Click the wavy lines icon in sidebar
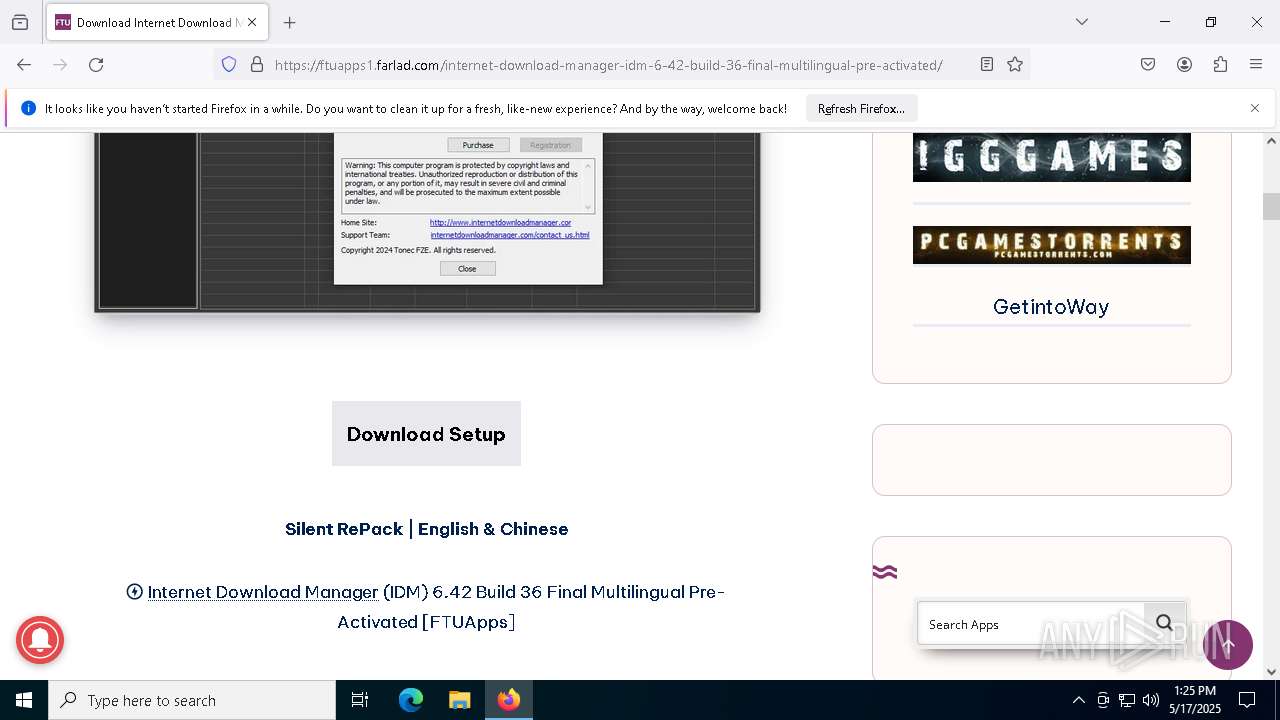 (884, 572)
